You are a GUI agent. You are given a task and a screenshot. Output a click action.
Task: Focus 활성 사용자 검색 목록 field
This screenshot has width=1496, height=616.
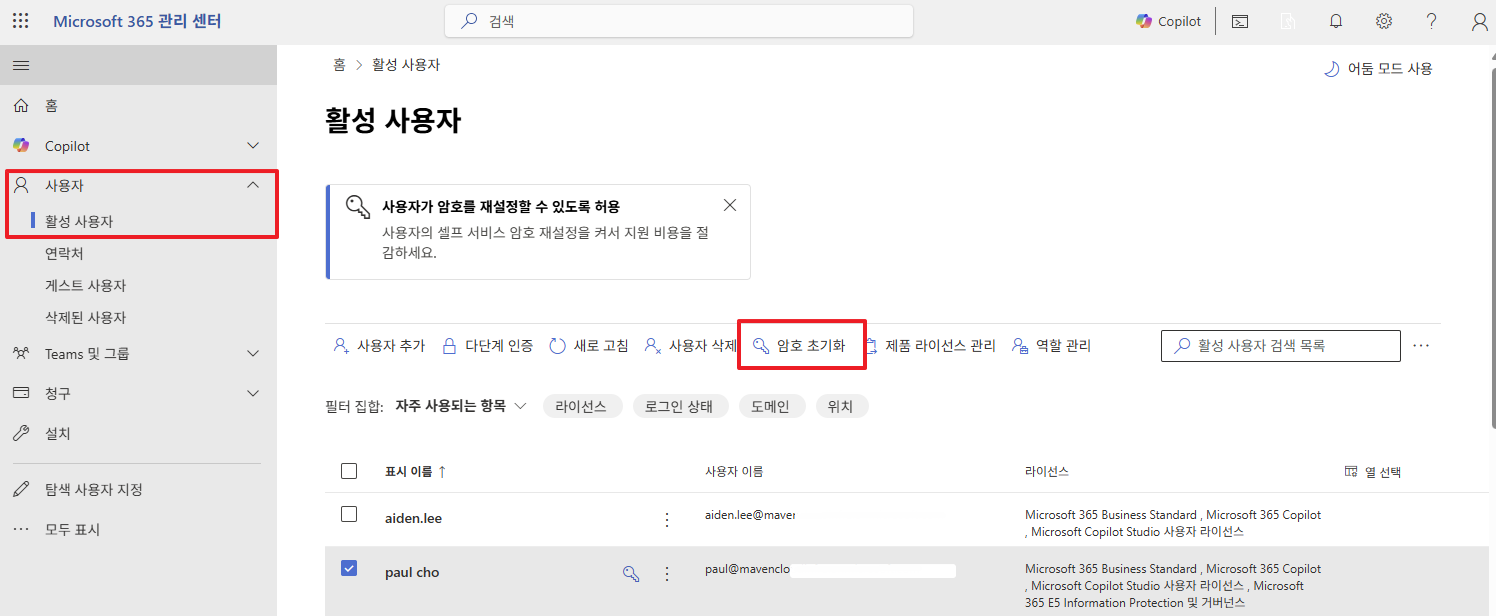coord(1280,346)
